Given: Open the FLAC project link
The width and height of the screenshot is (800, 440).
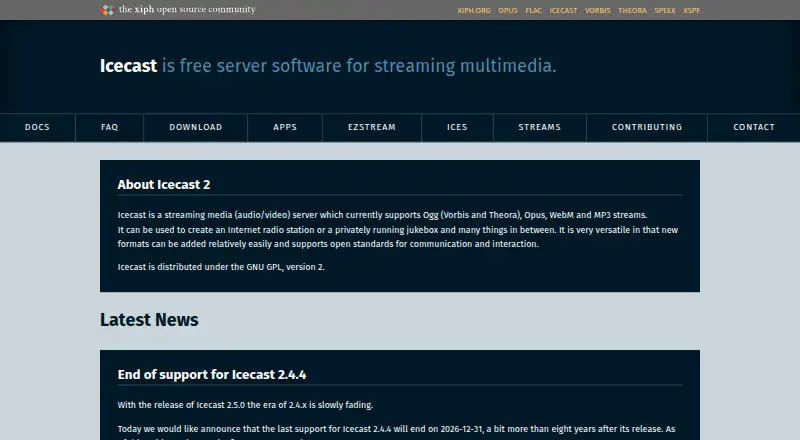Looking at the screenshot, I should tap(533, 10).
